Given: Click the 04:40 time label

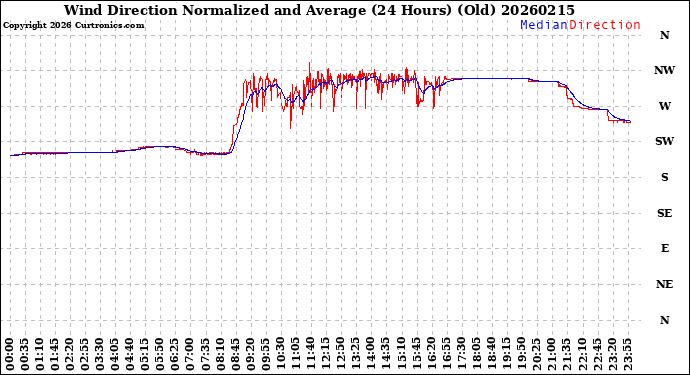Looking at the screenshot, I should click(130, 354).
